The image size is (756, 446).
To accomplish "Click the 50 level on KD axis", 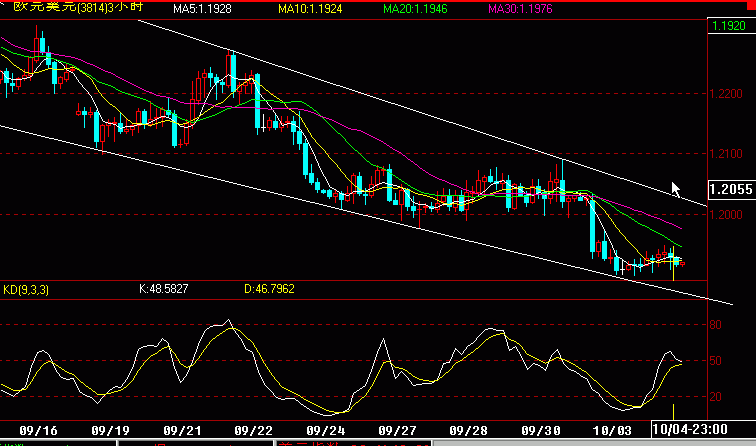I will pos(716,361).
